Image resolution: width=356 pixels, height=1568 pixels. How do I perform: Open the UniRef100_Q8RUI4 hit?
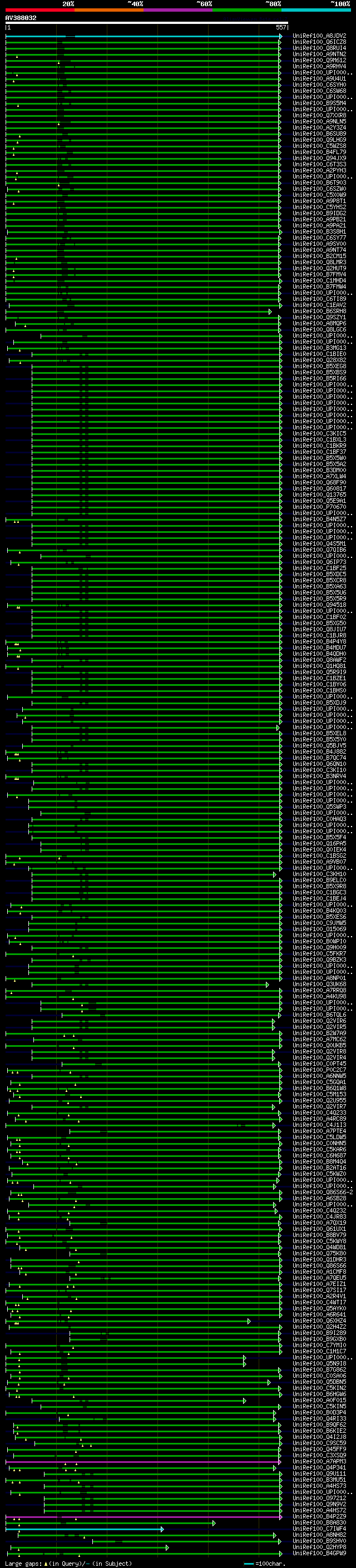coord(319,48)
